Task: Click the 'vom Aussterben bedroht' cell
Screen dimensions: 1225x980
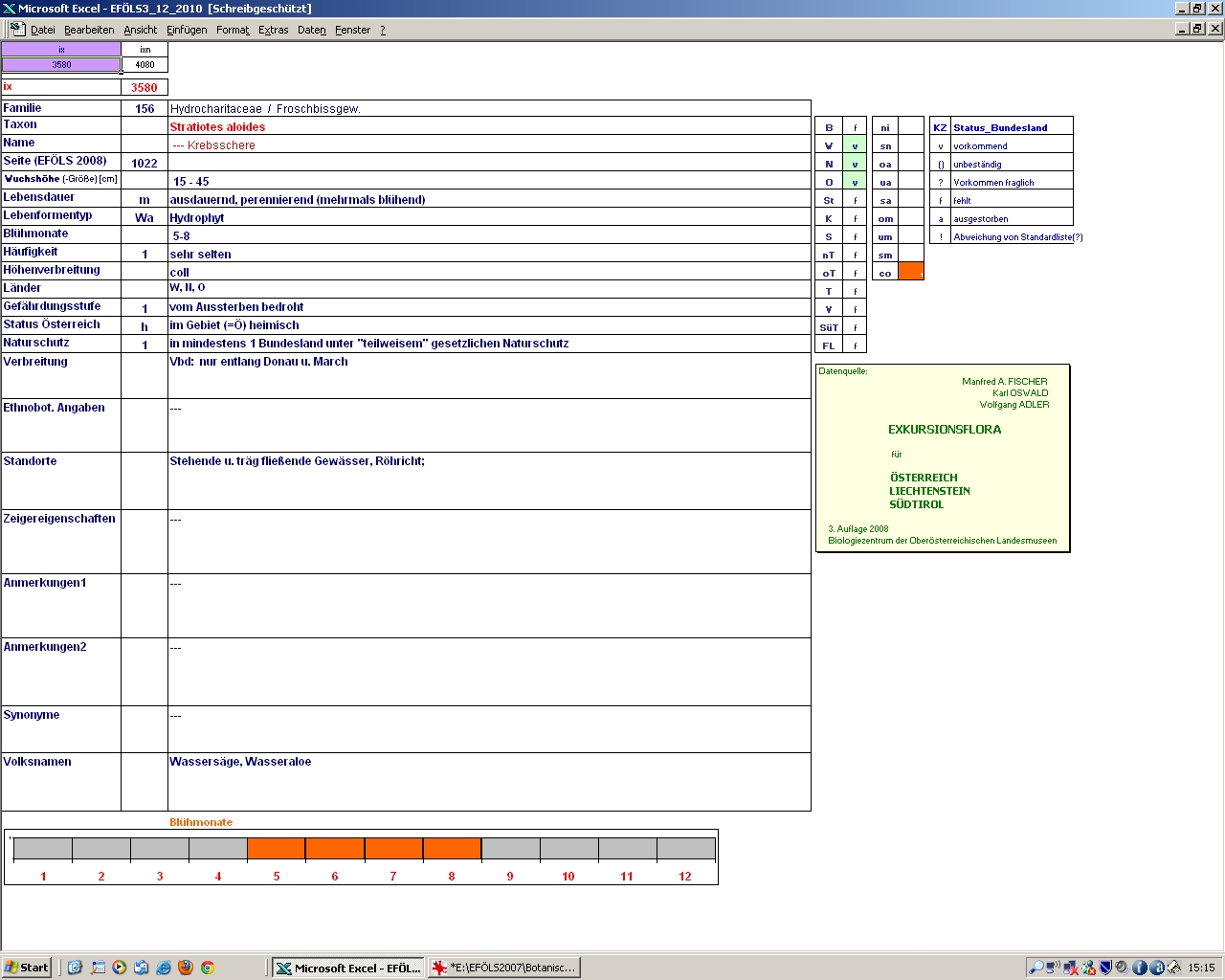Action: (489, 307)
